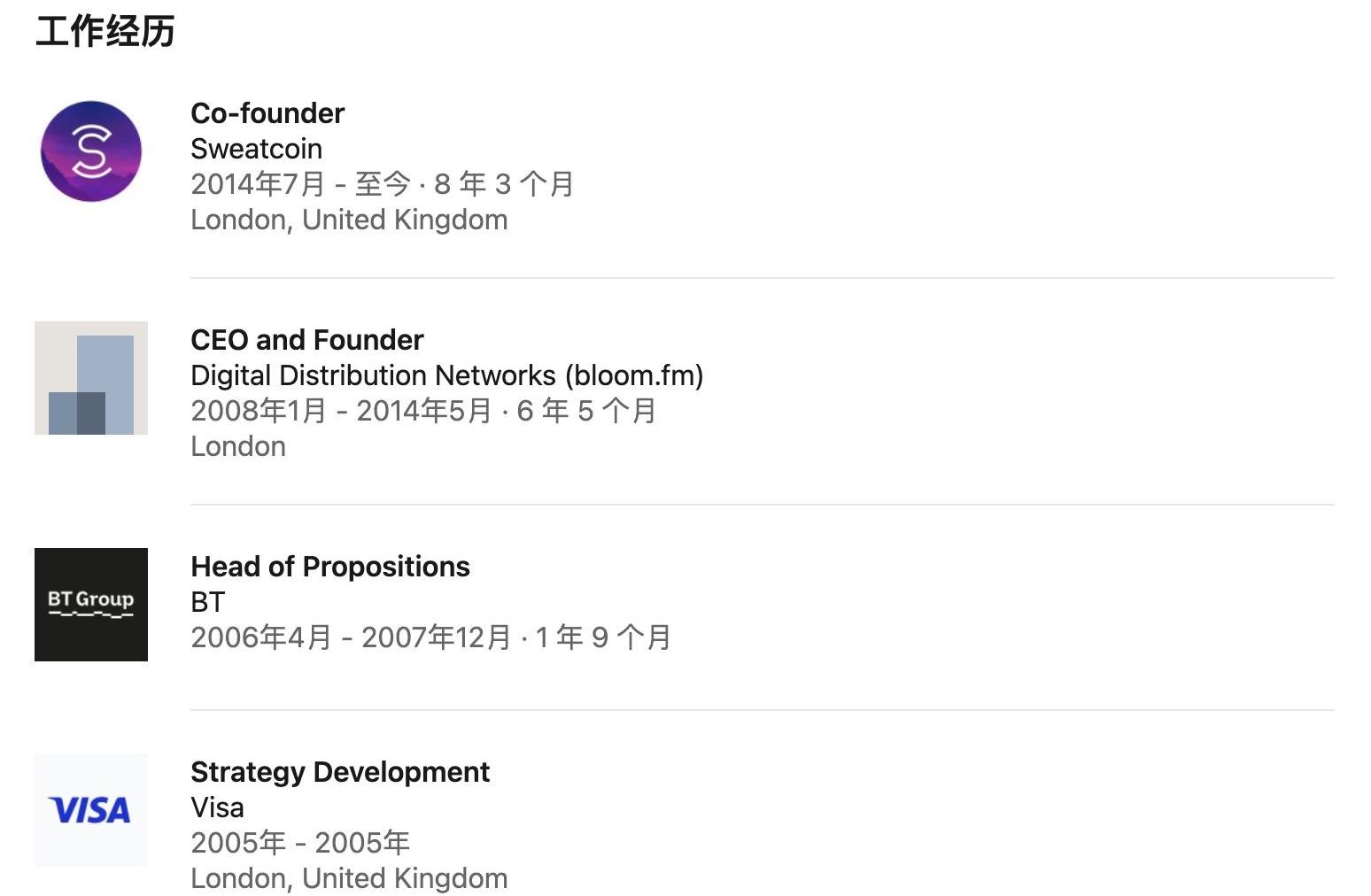1371x896 pixels.
Task: Open the Strategy Development position title
Action: click(x=340, y=772)
